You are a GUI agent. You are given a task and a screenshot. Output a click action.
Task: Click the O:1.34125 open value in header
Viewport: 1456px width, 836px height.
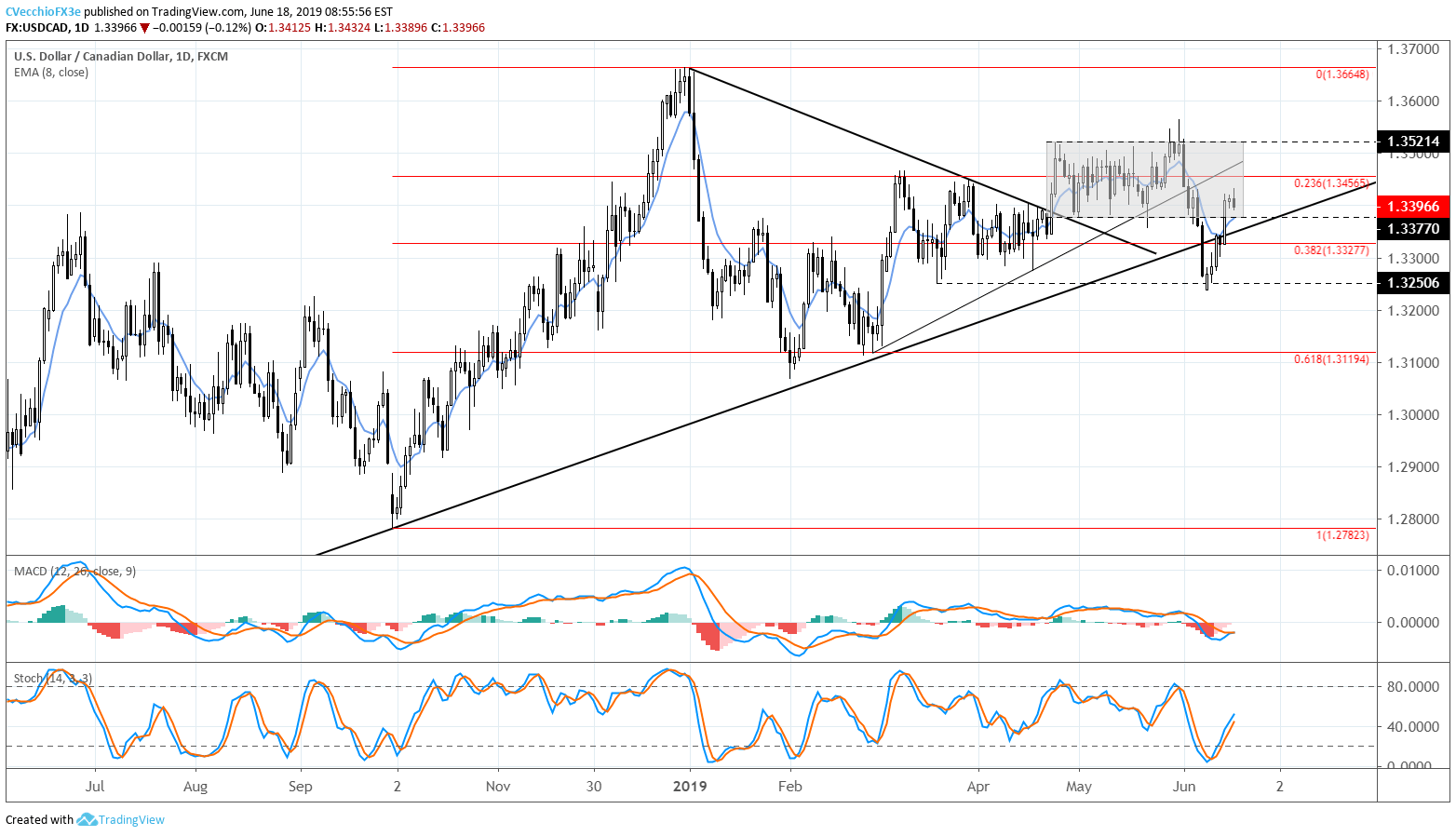283,28
